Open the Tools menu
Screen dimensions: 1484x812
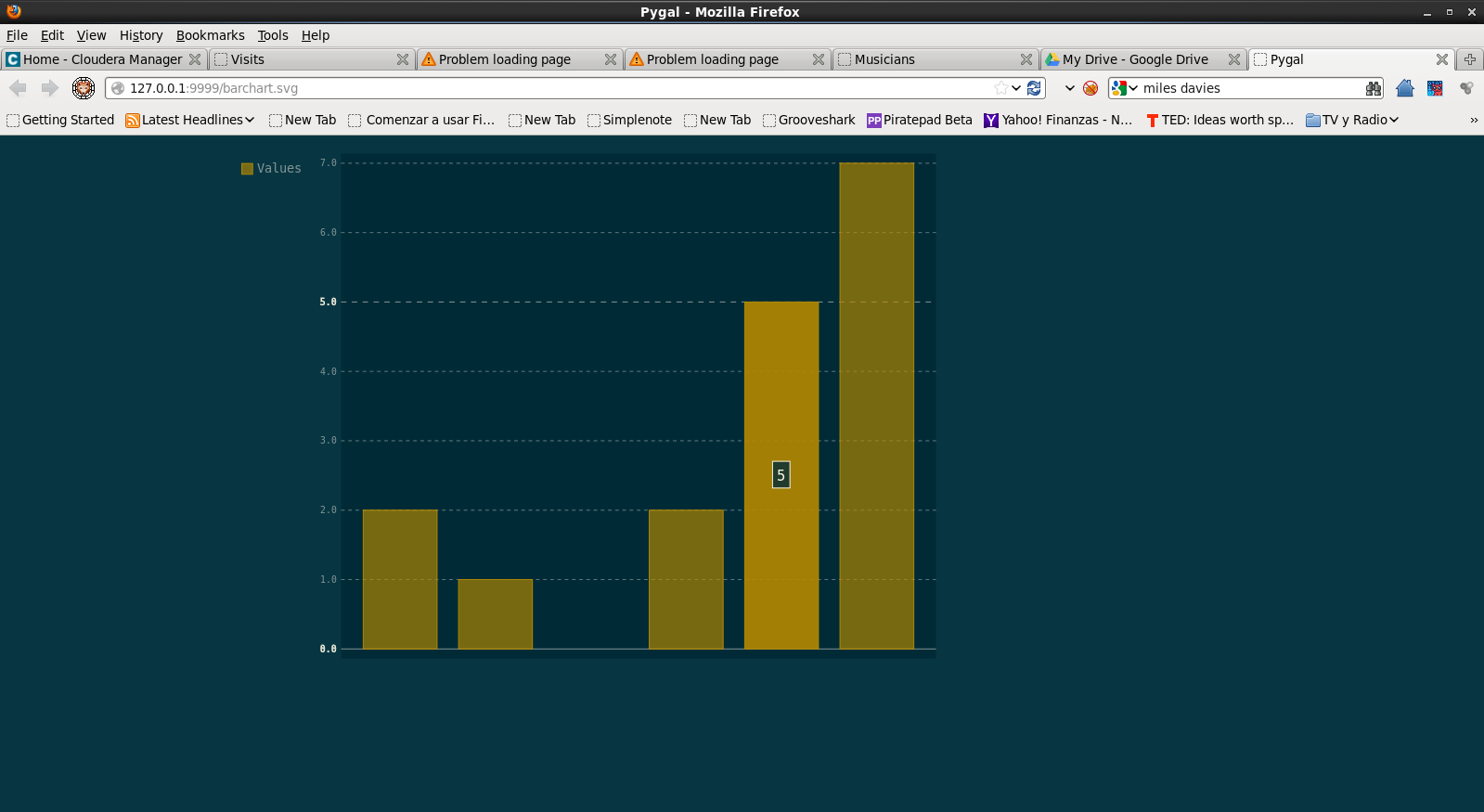point(273,35)
